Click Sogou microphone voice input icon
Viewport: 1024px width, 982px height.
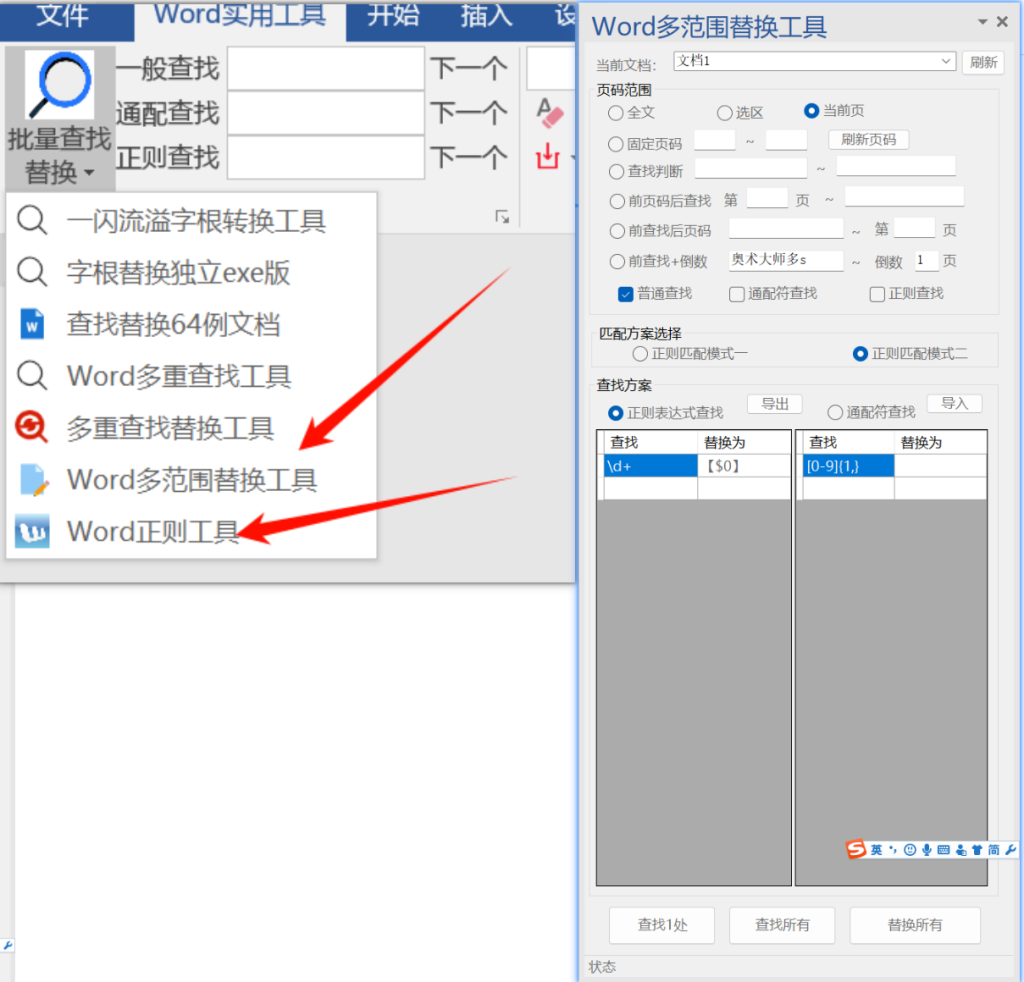(927, 849)
